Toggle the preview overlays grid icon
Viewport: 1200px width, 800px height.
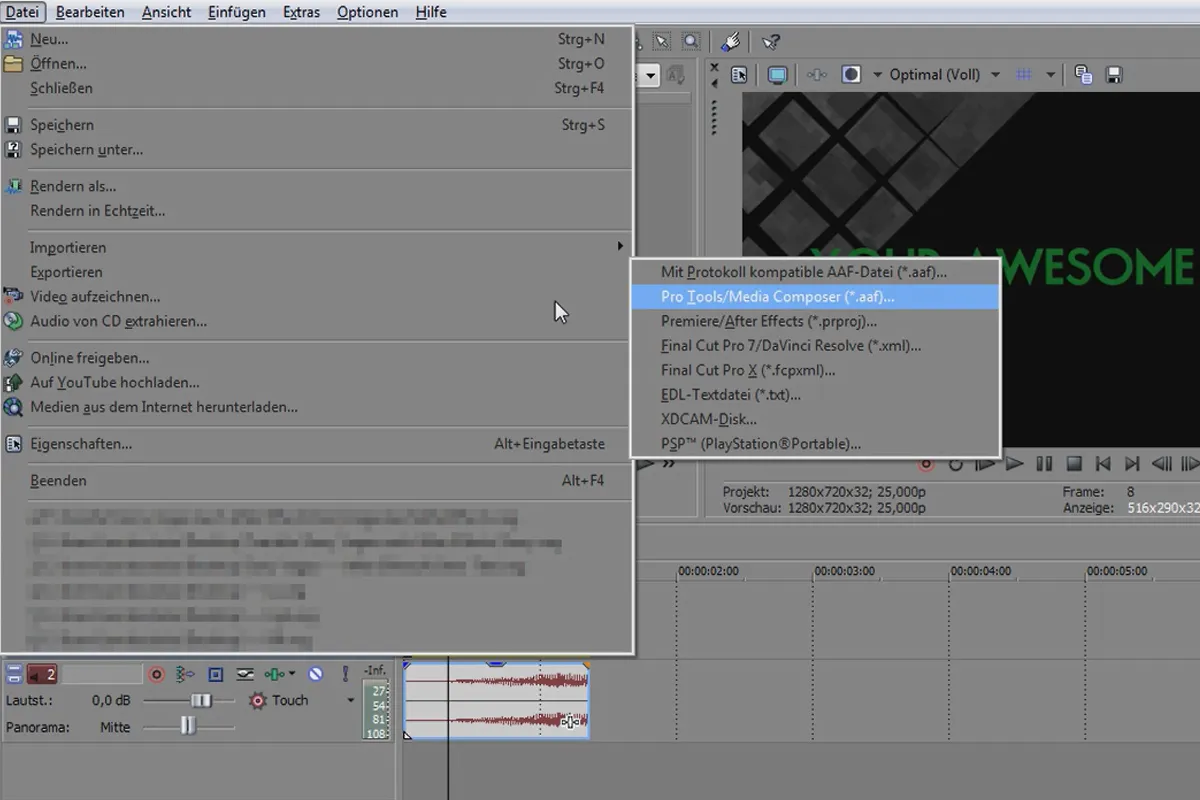pos(1024,75)
